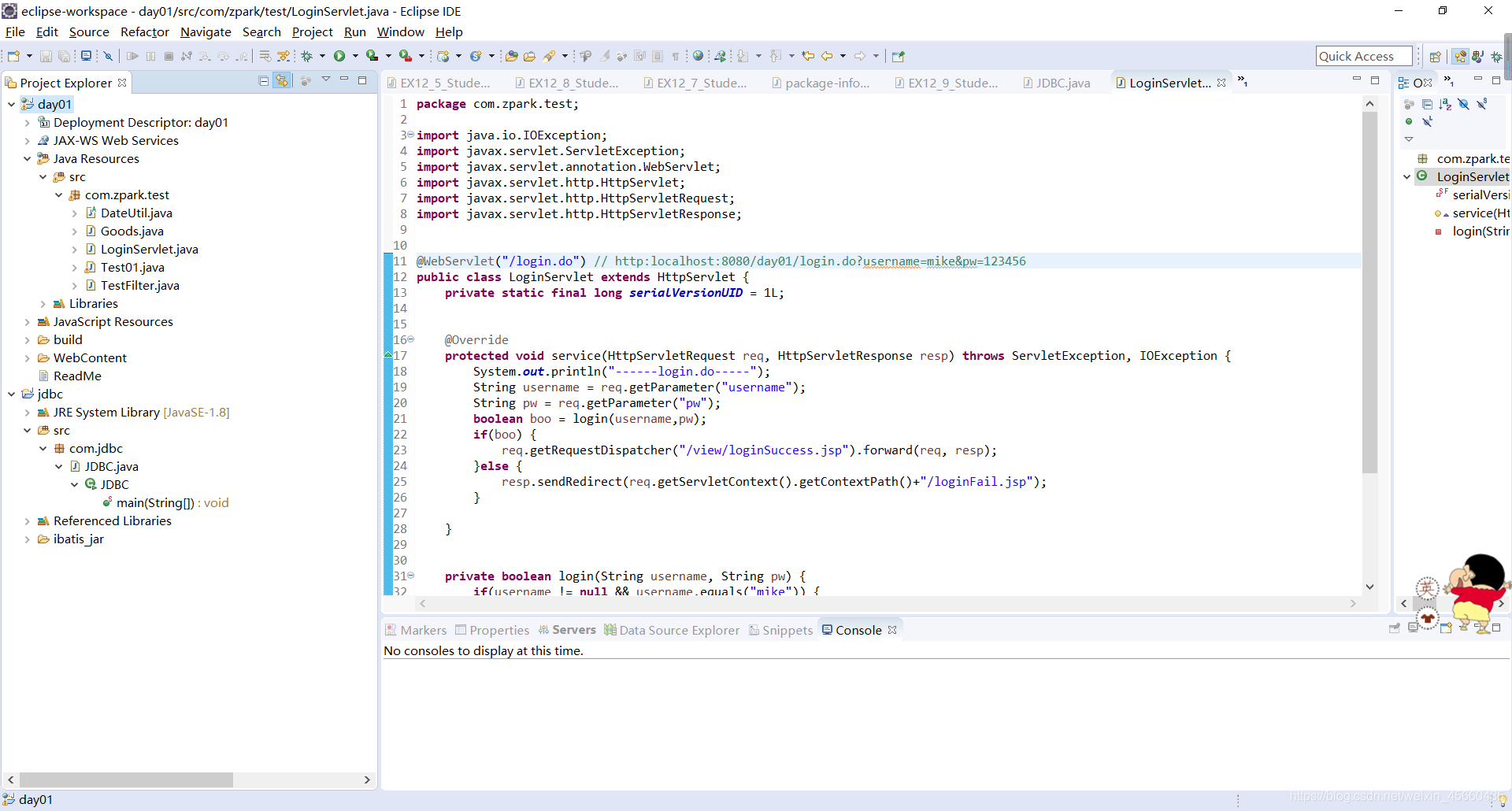Collapse All in the Outline view
This screenshot has height=811, width=1512.
click(x=1428, y=104)
